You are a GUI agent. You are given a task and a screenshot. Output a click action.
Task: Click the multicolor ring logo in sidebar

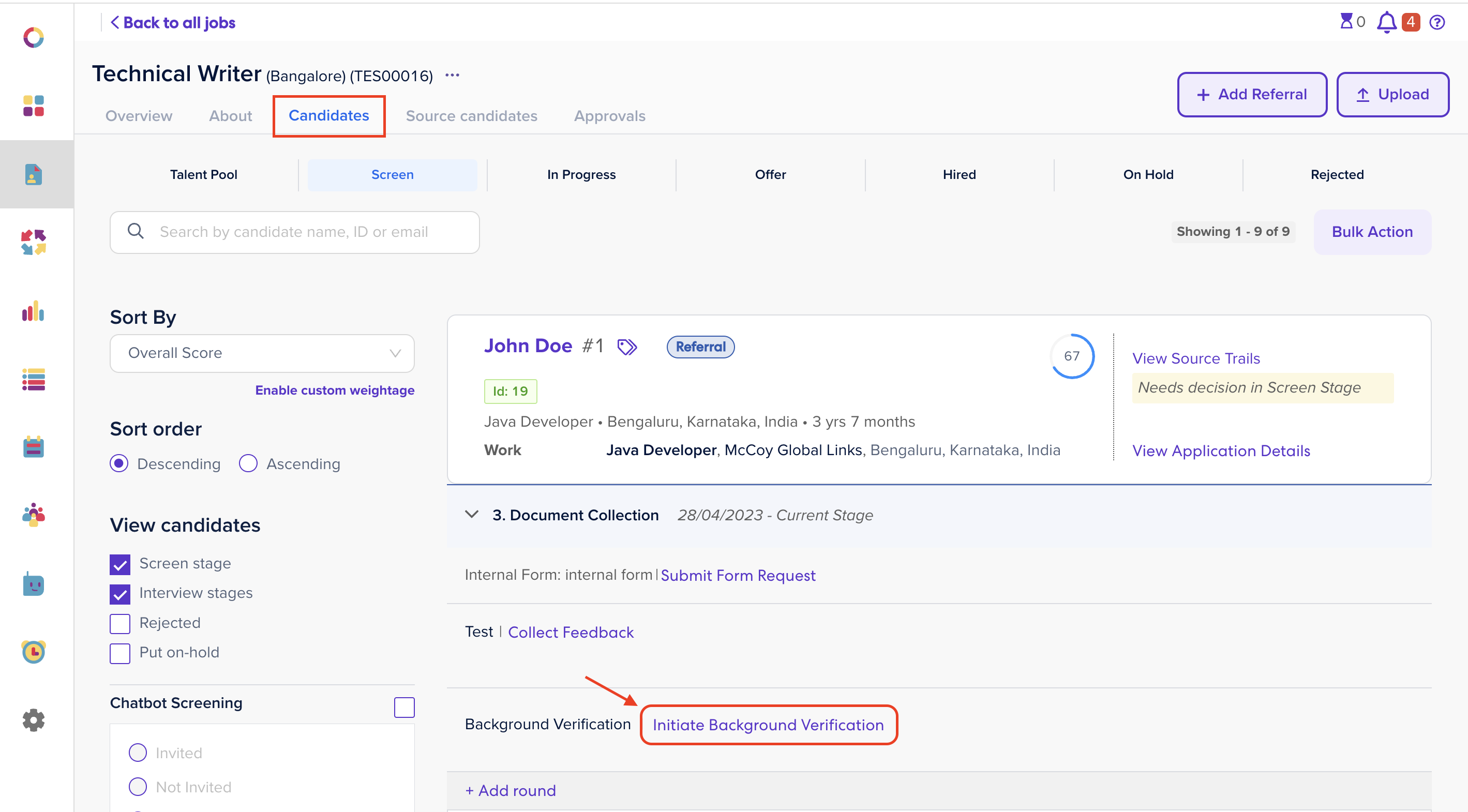pyautogui.click(x=33, y=38)
